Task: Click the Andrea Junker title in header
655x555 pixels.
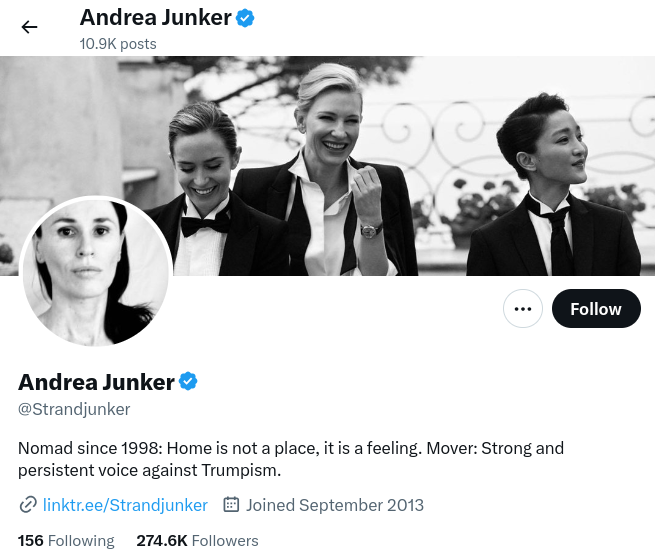Action: [x=155, y=18]
